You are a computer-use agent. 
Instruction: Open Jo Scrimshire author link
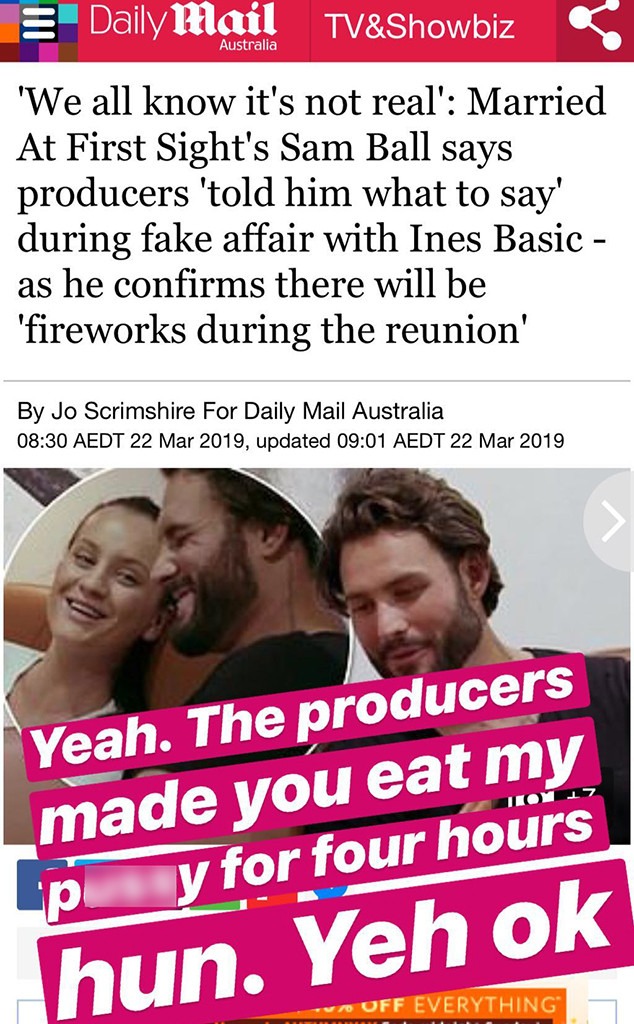coord(123,411)
